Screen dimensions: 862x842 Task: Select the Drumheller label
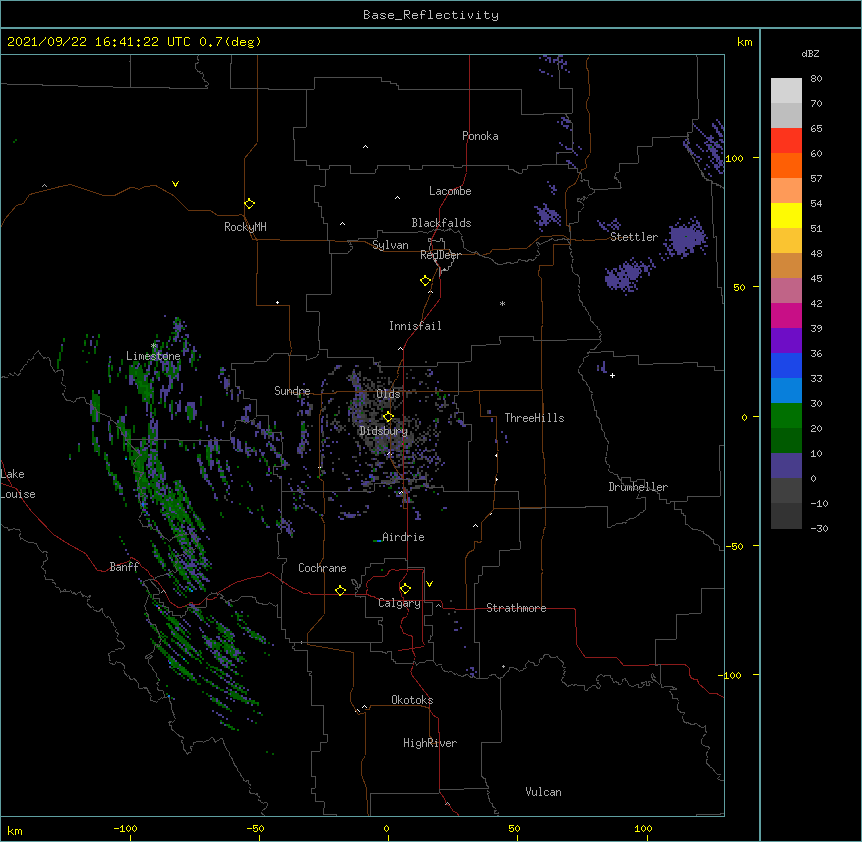[638, 487]
